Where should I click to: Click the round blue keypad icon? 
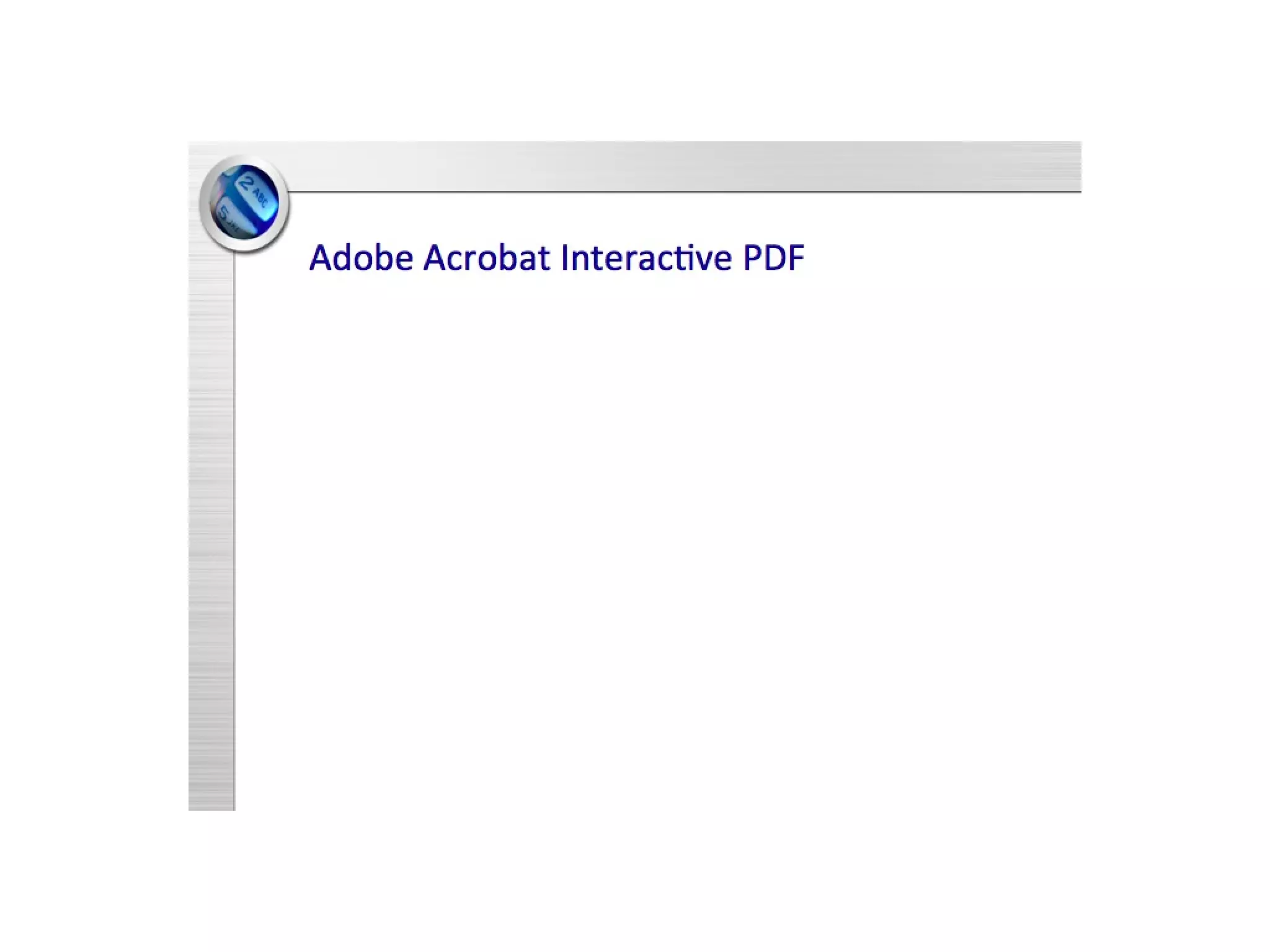pyautogui.click(x=244, y=203)
